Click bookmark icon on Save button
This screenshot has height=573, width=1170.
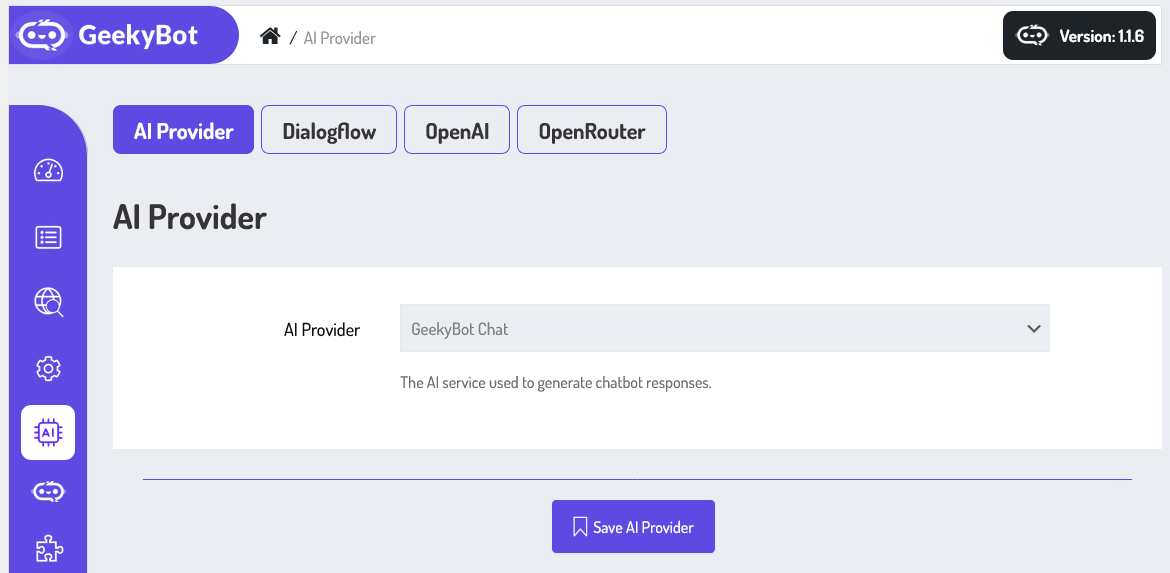click(x=580, y=527)
